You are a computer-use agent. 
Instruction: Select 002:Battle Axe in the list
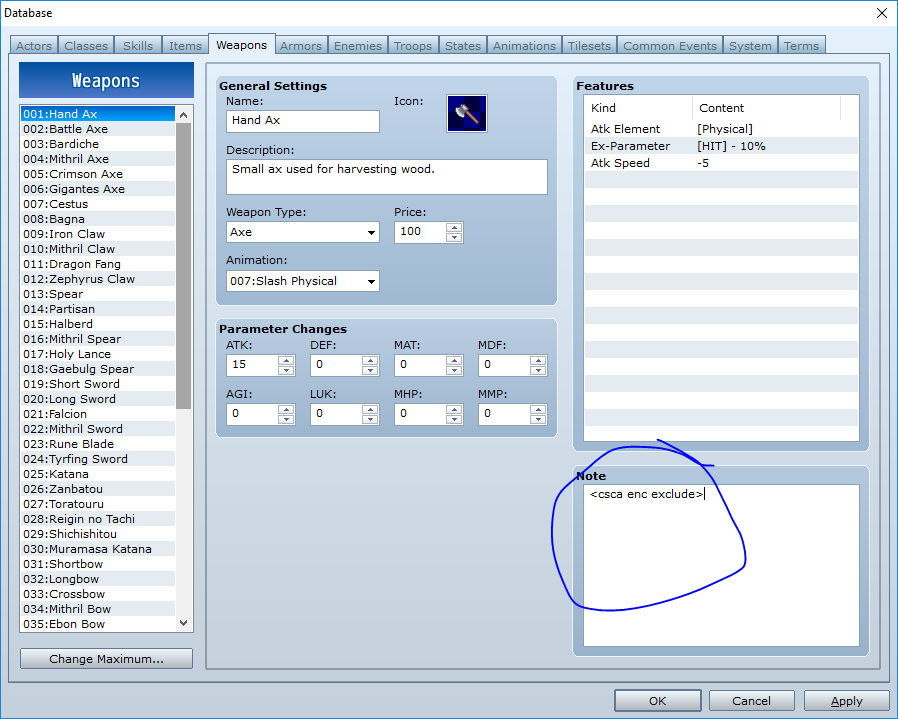pos(97,129)
